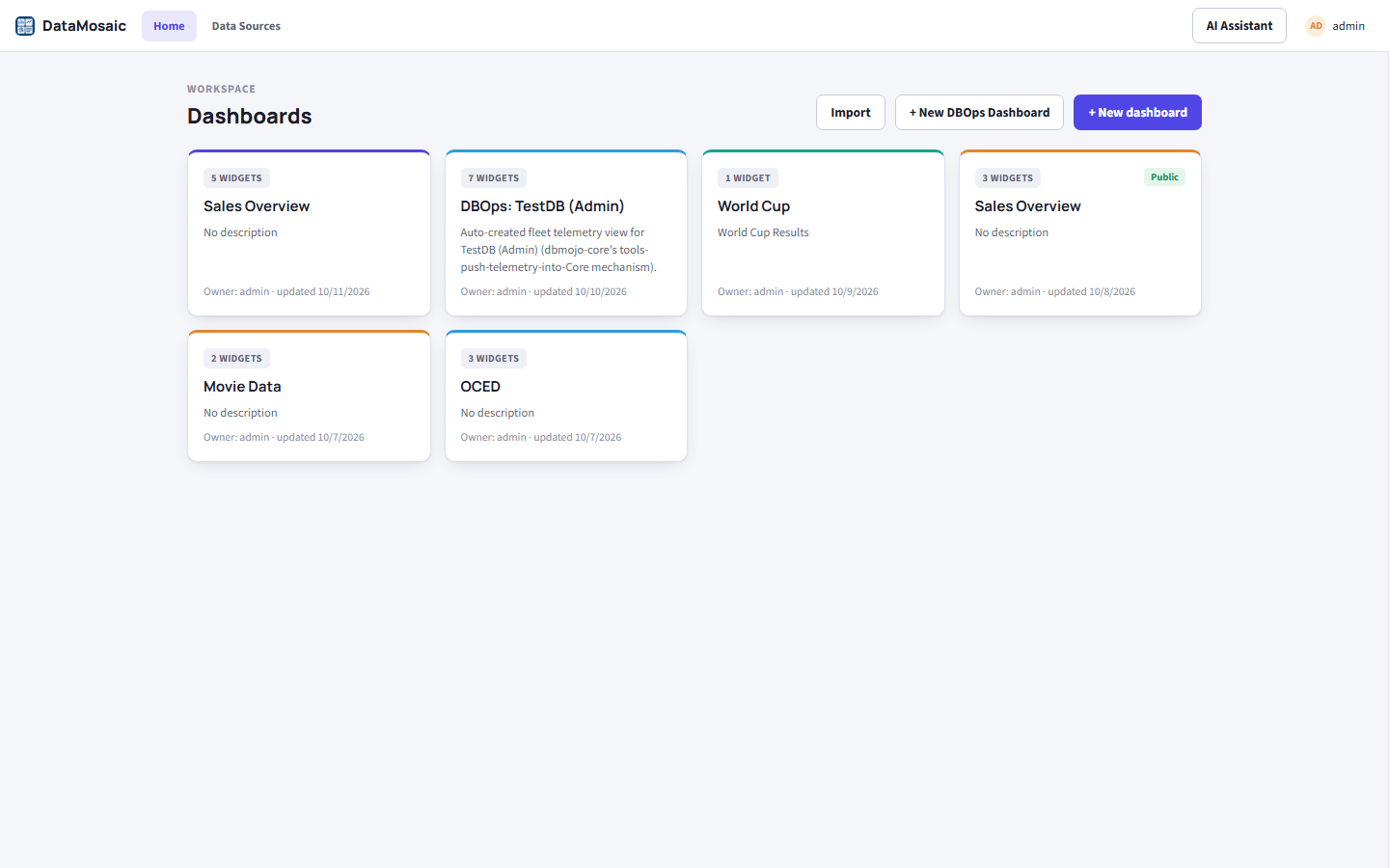Open the DBOps: TestDB (Admin) dashboard

566,232
